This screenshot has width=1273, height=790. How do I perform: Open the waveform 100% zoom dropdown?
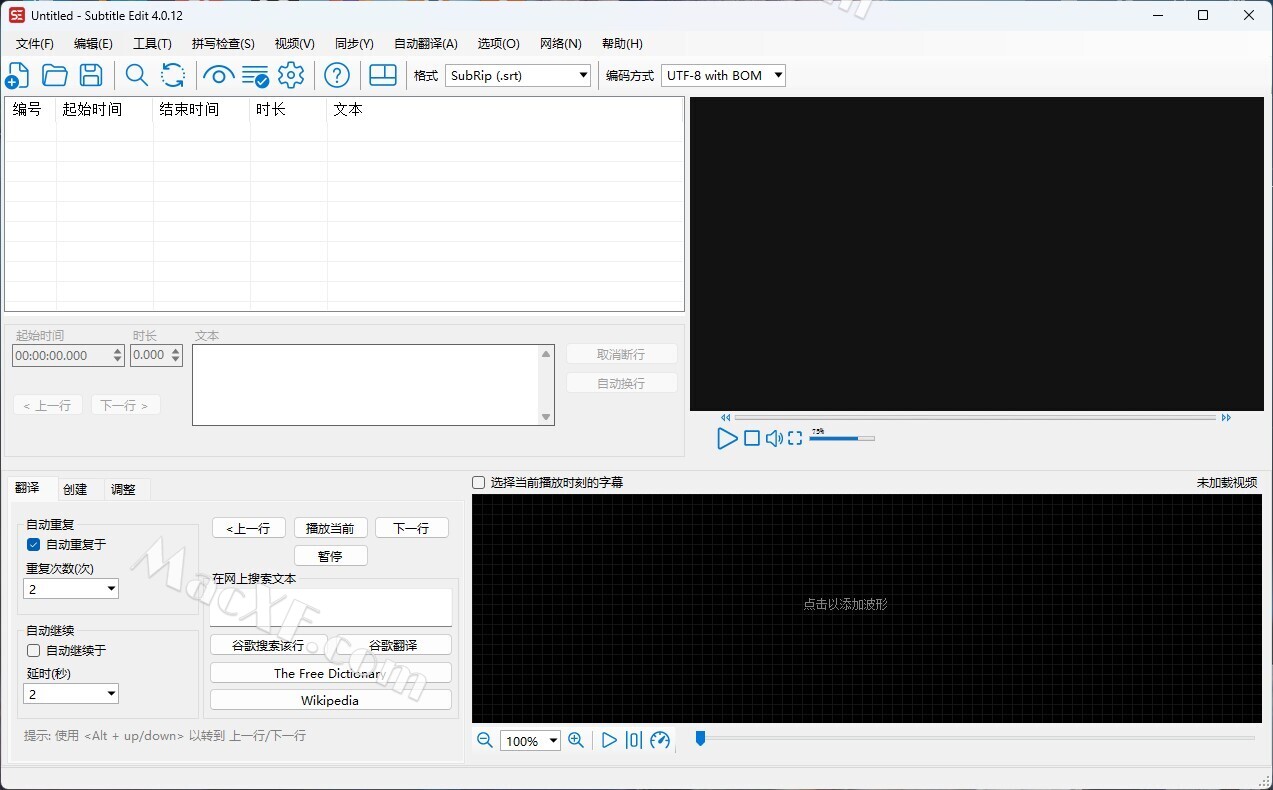tap(530, 740)
